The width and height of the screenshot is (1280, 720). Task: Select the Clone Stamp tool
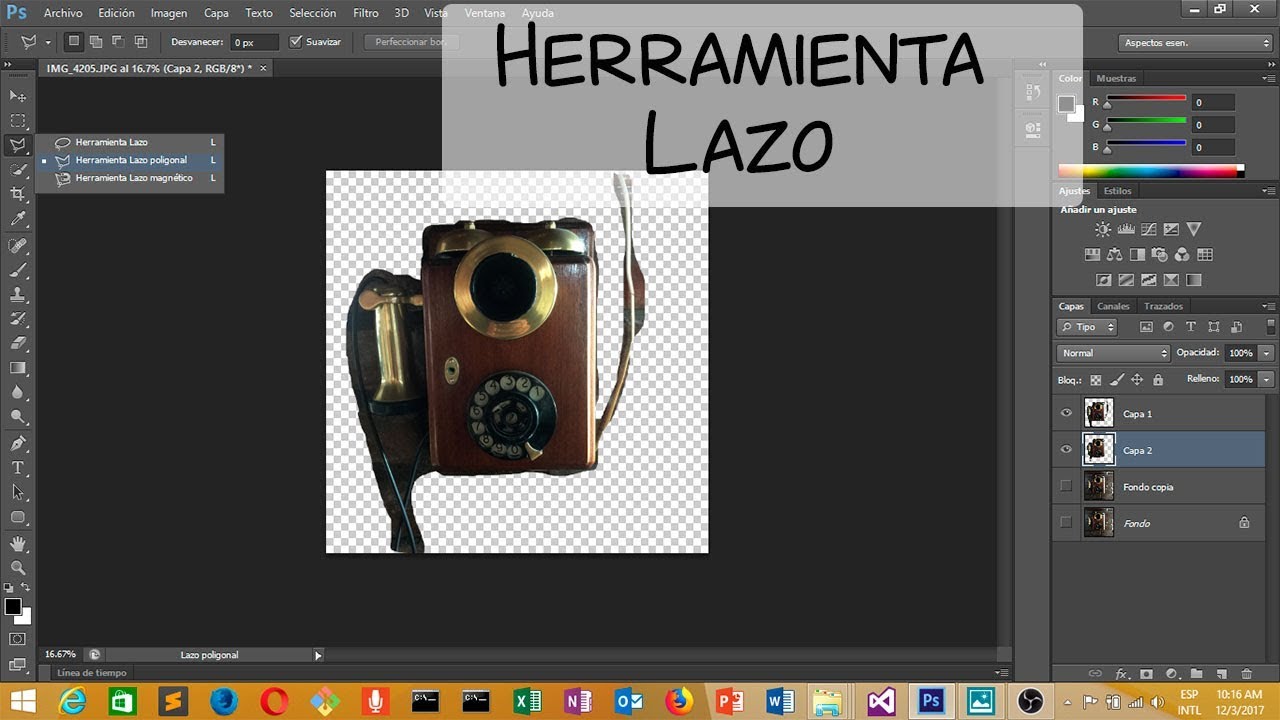click(18, 295)
